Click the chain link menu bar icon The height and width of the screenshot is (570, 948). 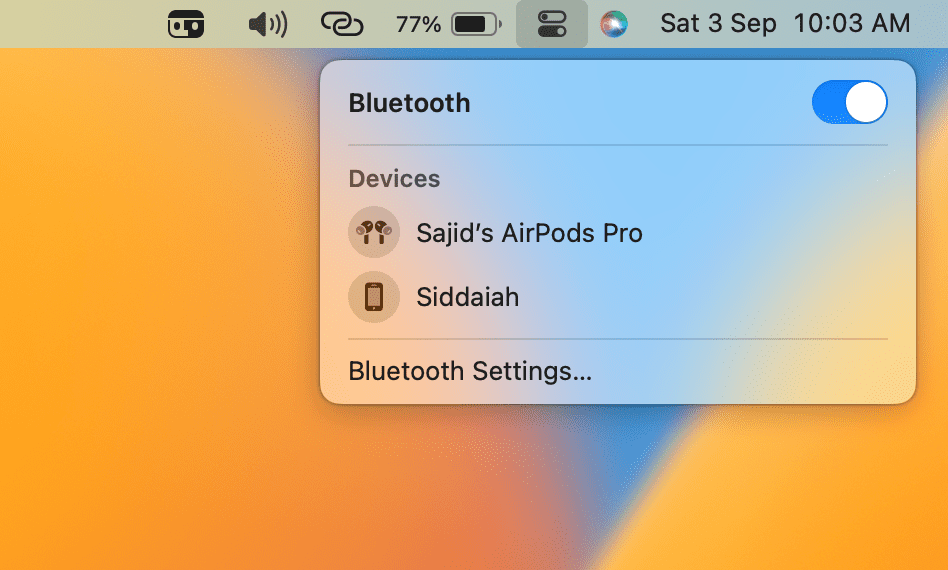pyautogui.click(x=342, y=24)
